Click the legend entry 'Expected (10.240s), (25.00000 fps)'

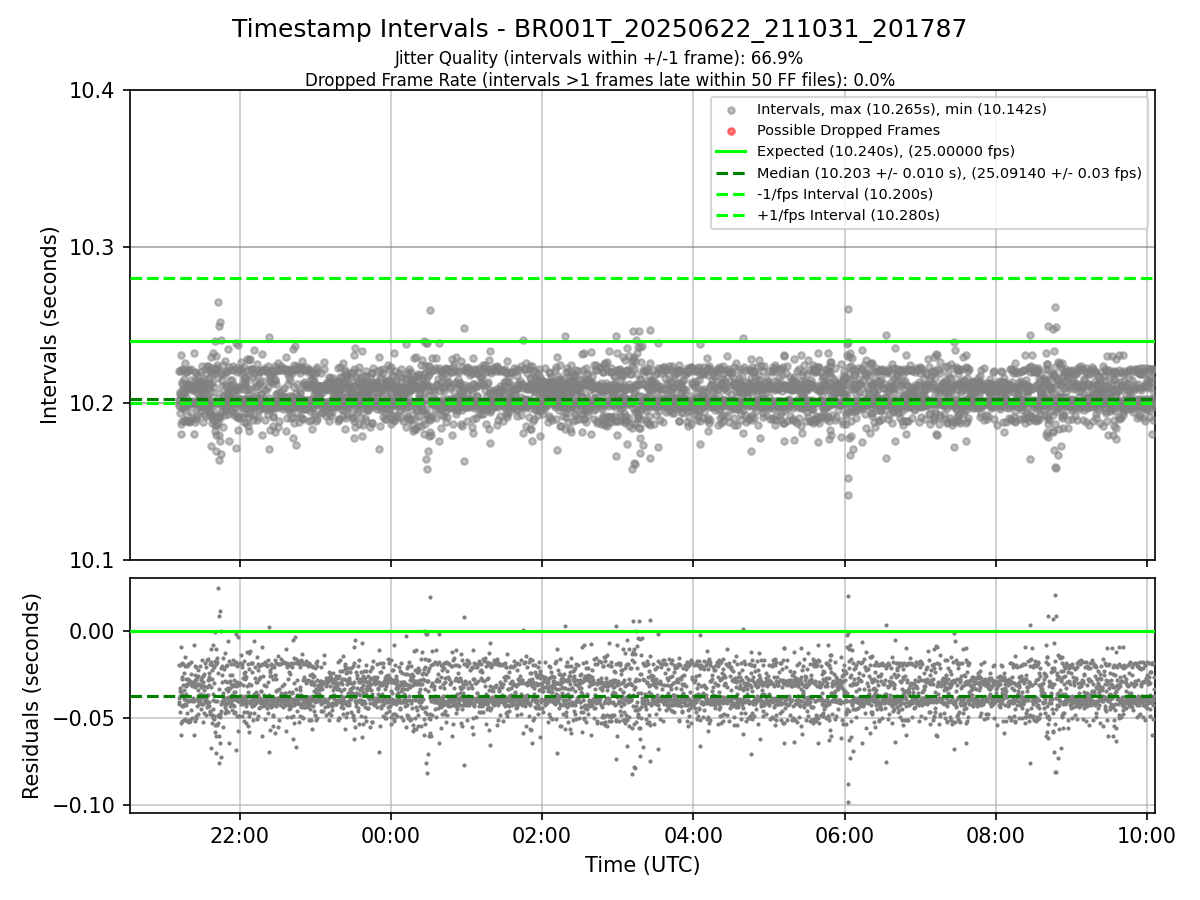click(886, 151)
